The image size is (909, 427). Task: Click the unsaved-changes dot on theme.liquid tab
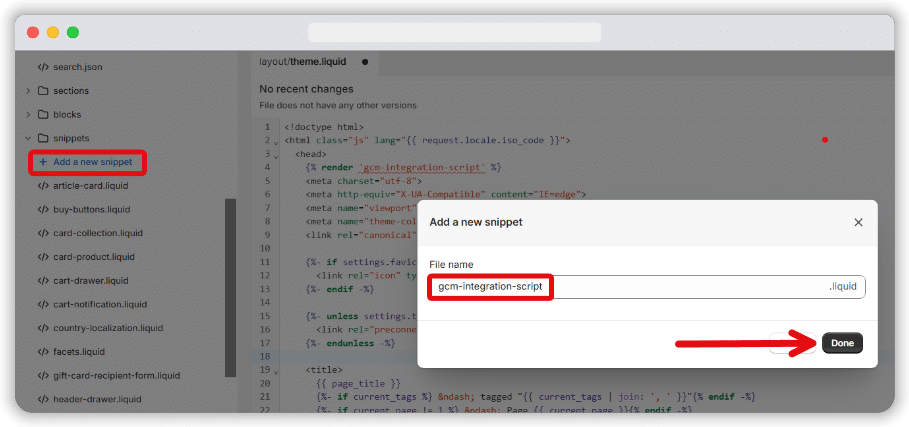[365, 62]
